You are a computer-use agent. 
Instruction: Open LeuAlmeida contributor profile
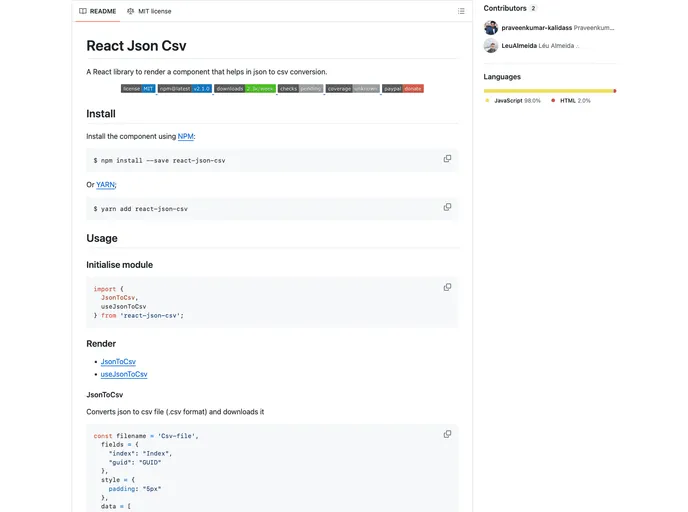point(519,46)
